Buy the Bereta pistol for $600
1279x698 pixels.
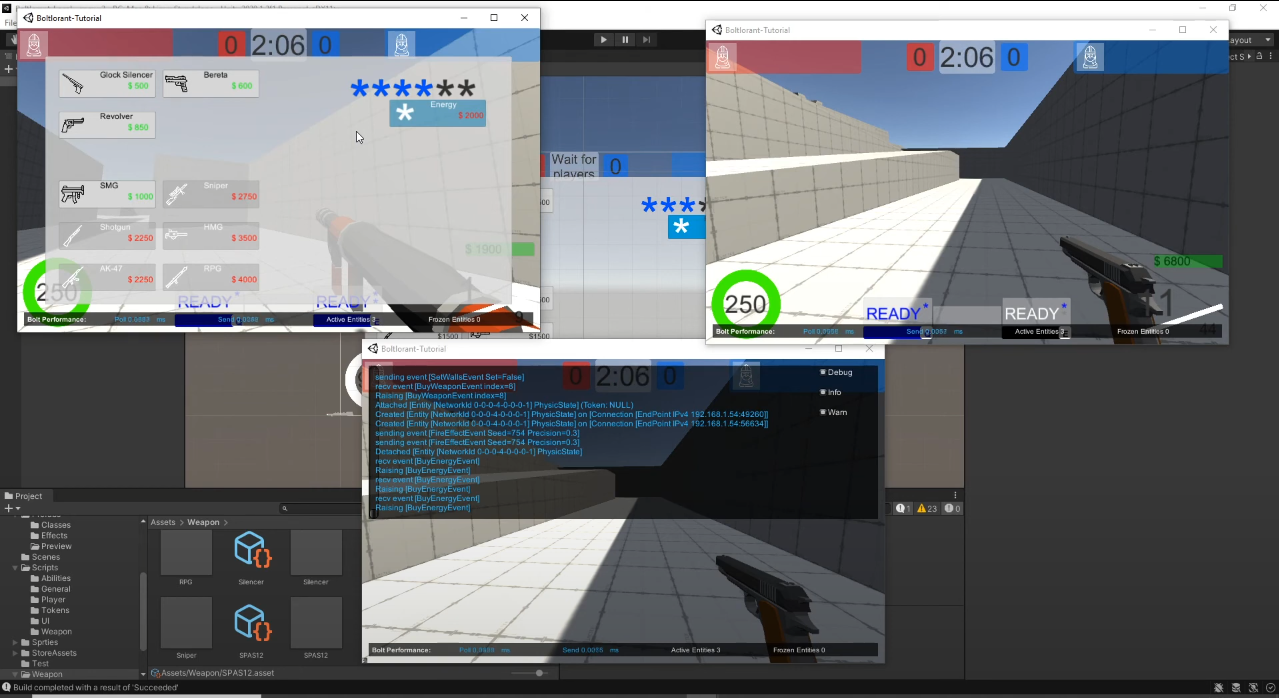(x=210, y=83)
